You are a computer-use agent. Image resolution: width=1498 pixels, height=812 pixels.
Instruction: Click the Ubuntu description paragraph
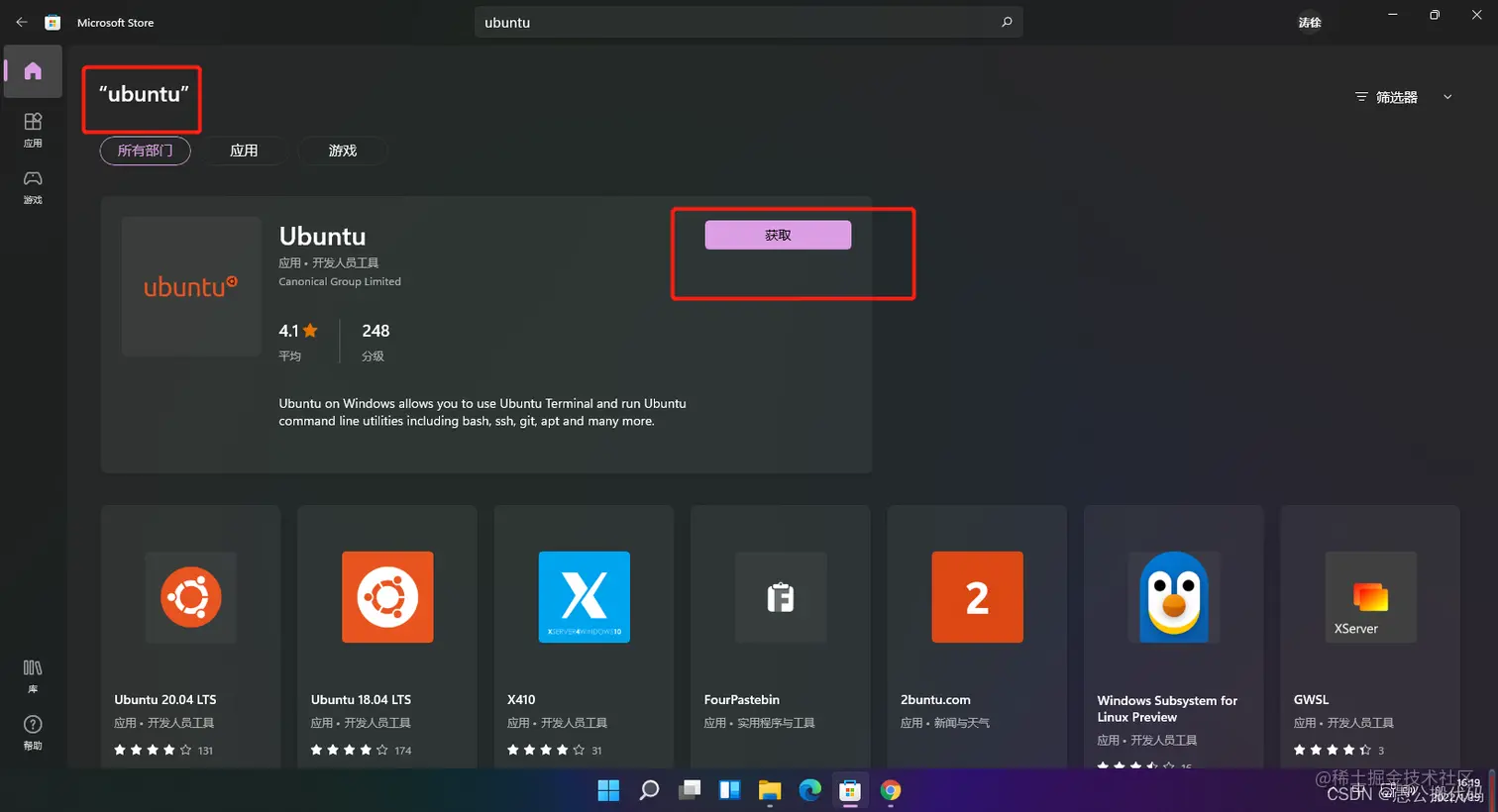click(482, 412)
